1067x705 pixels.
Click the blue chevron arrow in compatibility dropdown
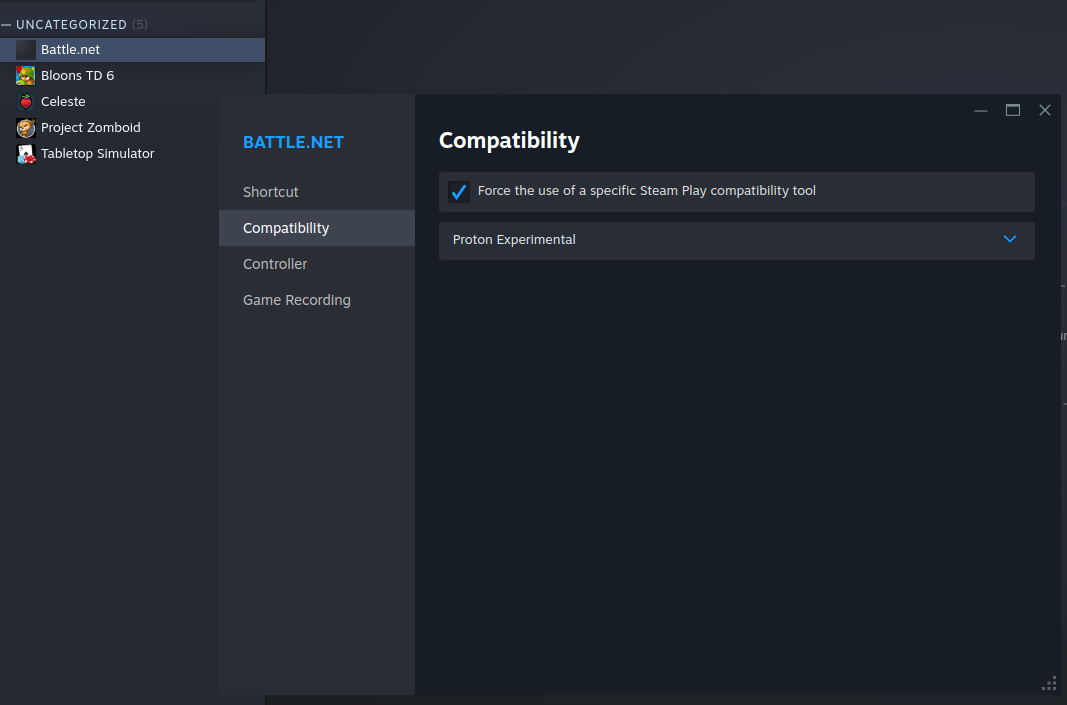[1010, 240]
